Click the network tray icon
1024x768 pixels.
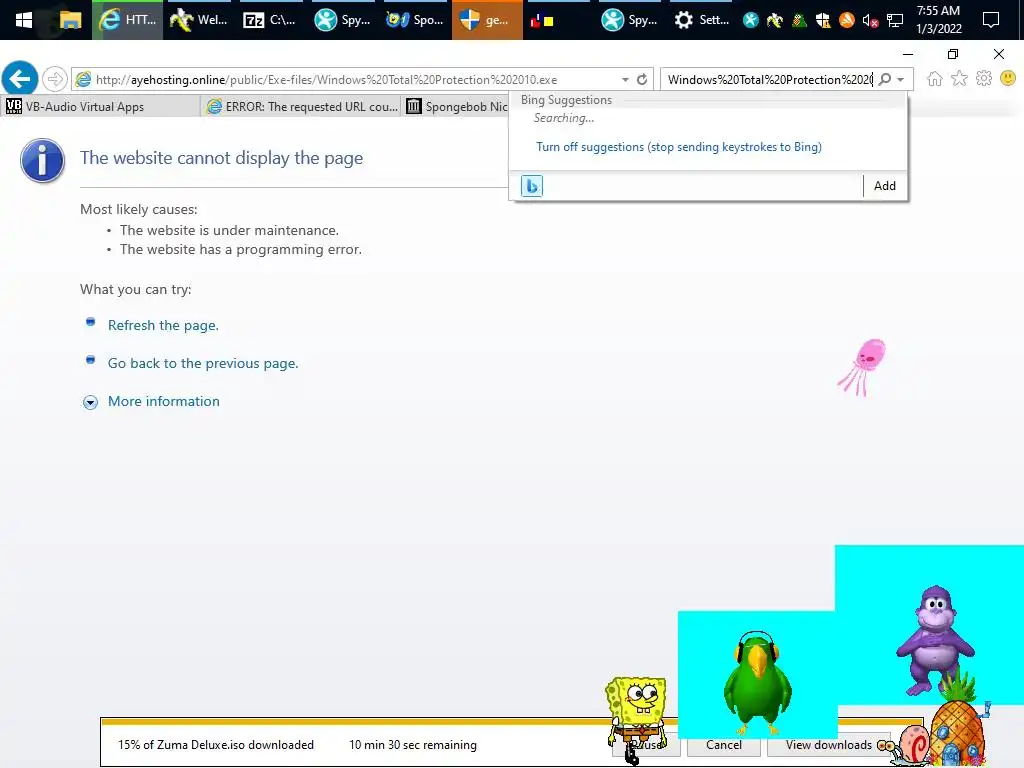coord(895,21)
